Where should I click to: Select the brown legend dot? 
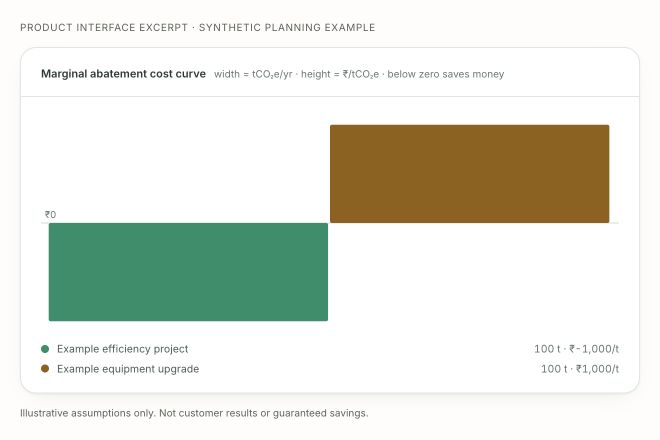point(45,369)
